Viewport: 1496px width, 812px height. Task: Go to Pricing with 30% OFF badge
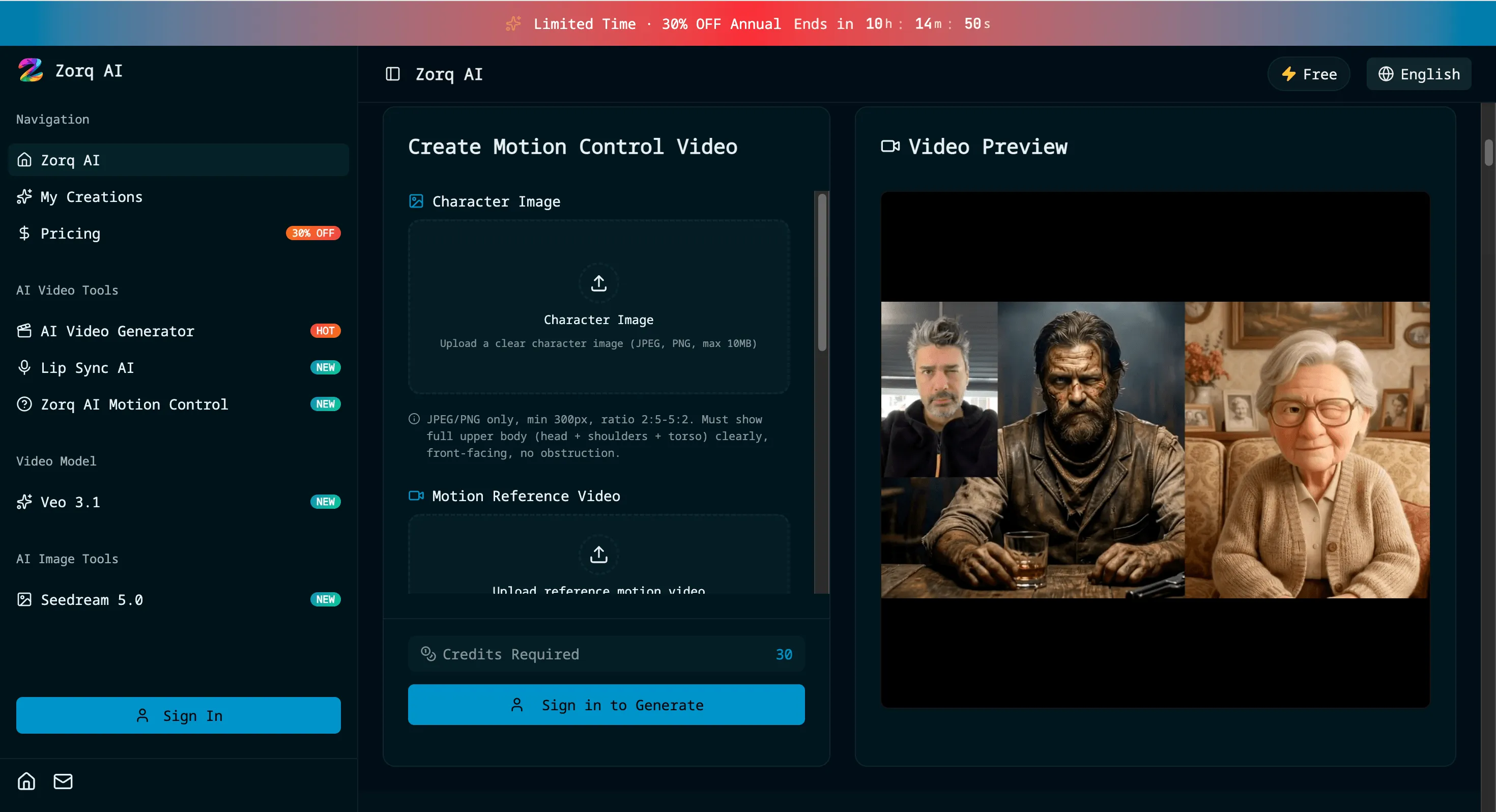point(70,234)
